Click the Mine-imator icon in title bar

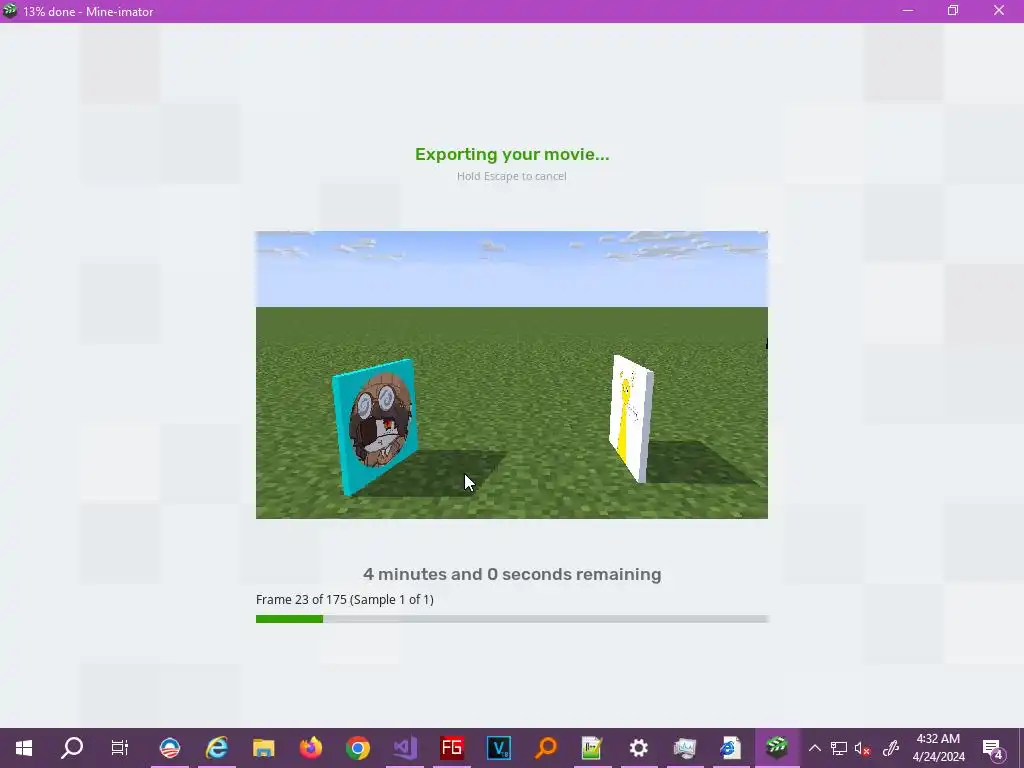(x=9, y=10)
